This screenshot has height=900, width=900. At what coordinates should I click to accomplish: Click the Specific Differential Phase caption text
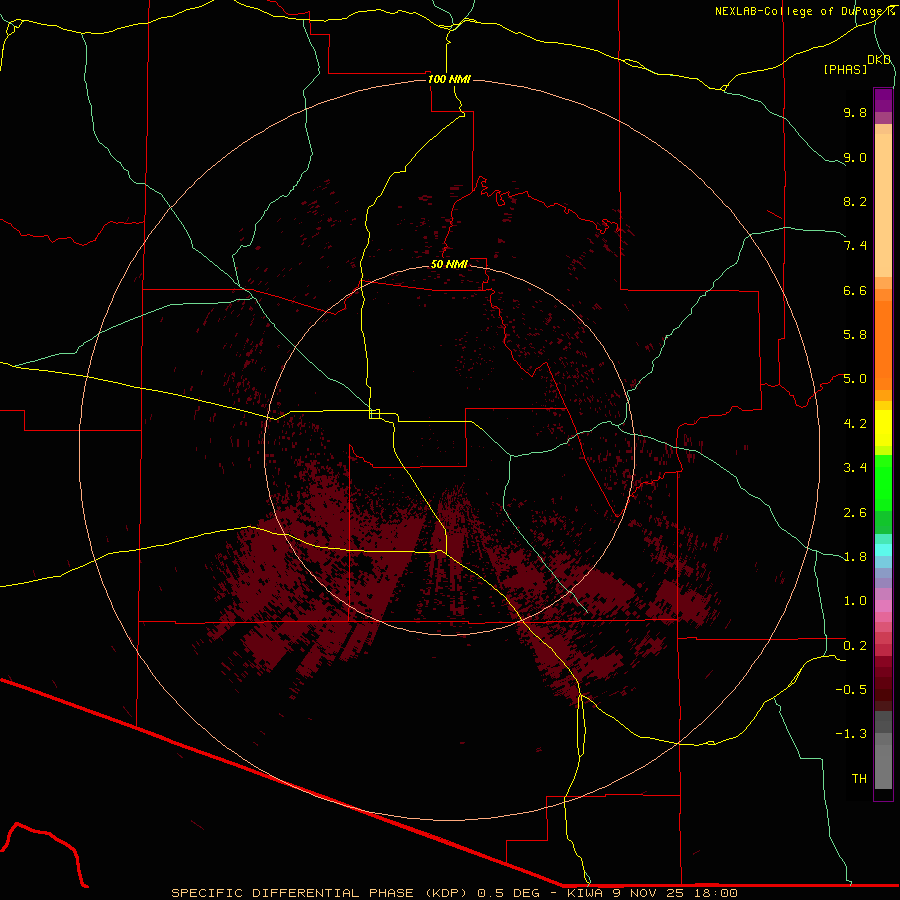point(454,893)
